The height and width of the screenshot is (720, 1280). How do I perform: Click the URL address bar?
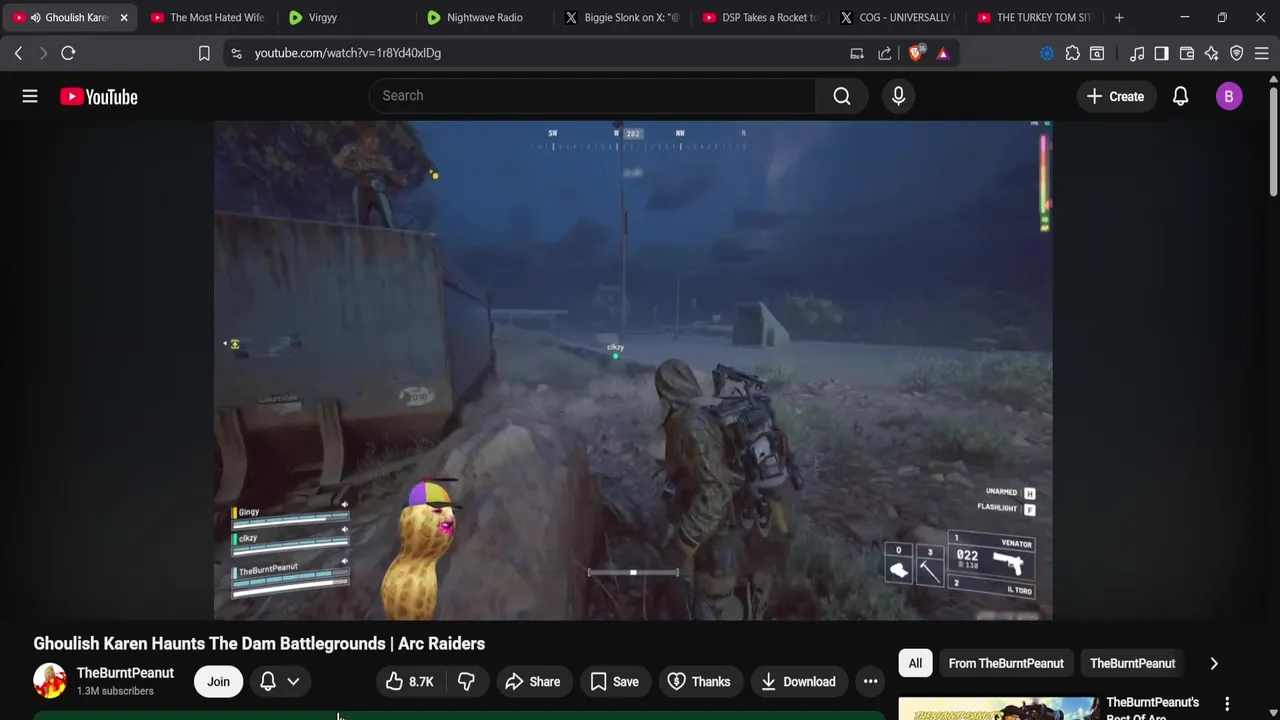540,53
